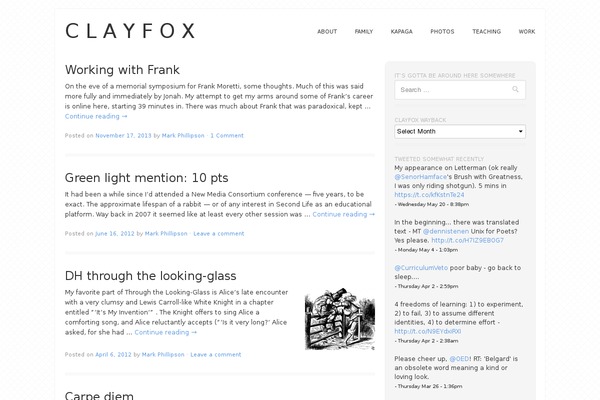Open the White Knight illustration thumbnail
The width and height of the screenshot is (600, 400).
340,319
